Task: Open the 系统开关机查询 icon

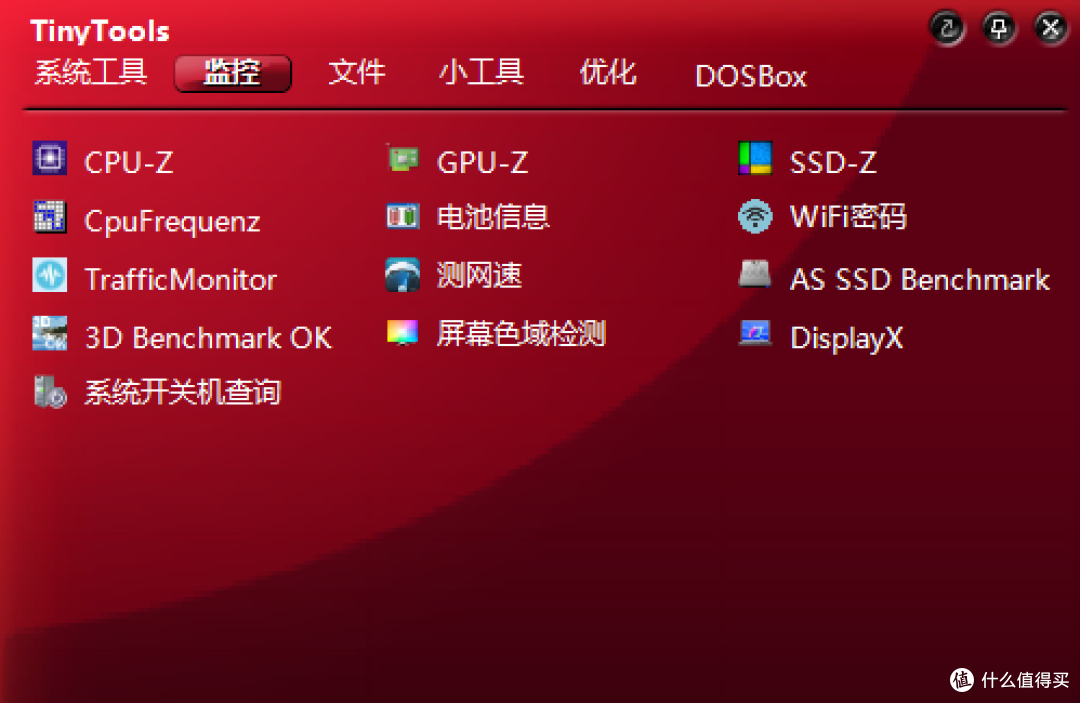Action: click(x=50, y=392)
